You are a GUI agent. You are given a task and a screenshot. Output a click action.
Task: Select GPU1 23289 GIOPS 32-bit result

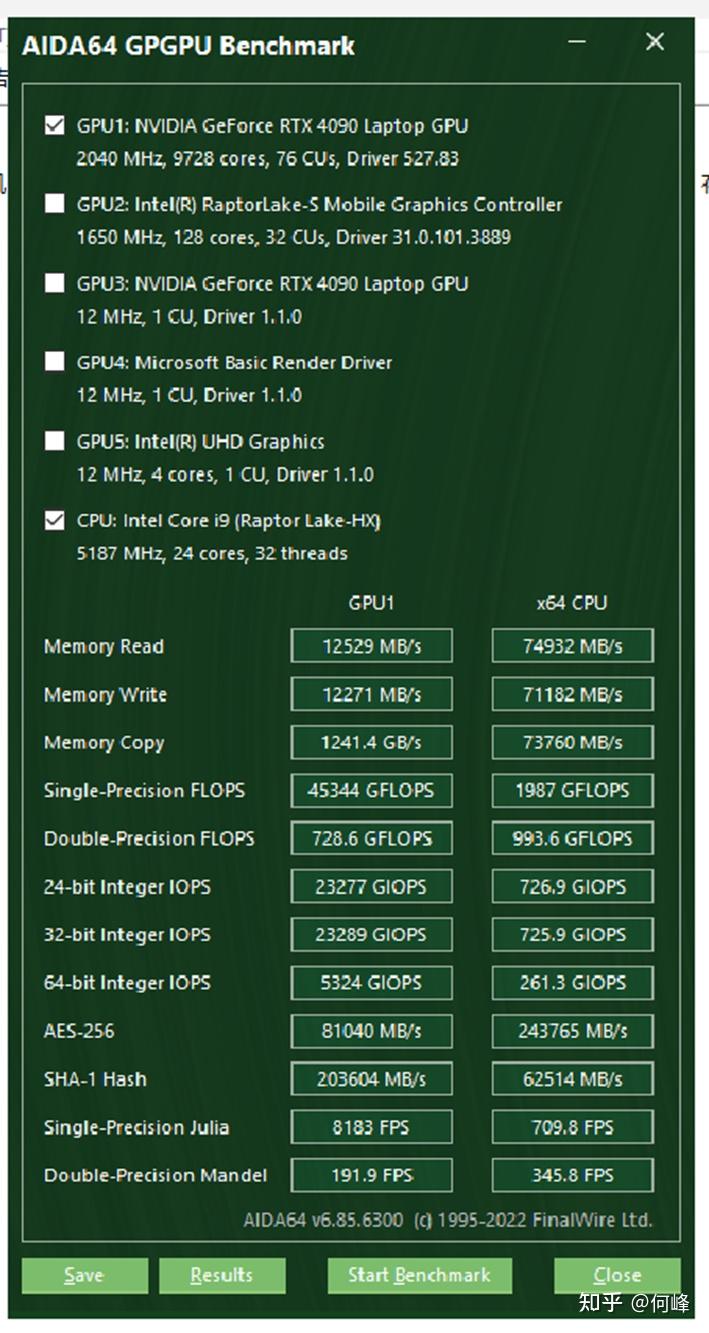click(372, 934)
